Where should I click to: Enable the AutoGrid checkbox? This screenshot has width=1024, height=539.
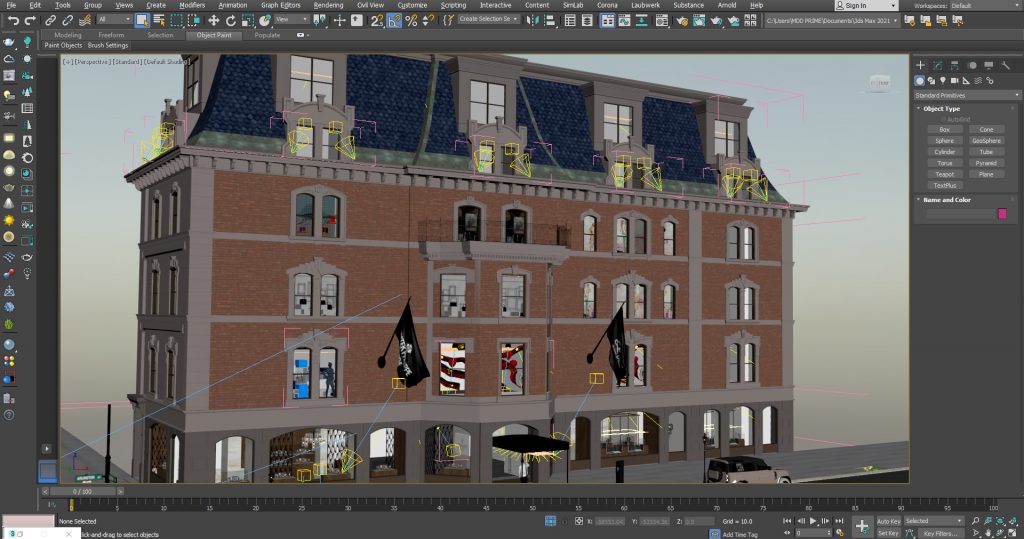click(x=941, y=119)
